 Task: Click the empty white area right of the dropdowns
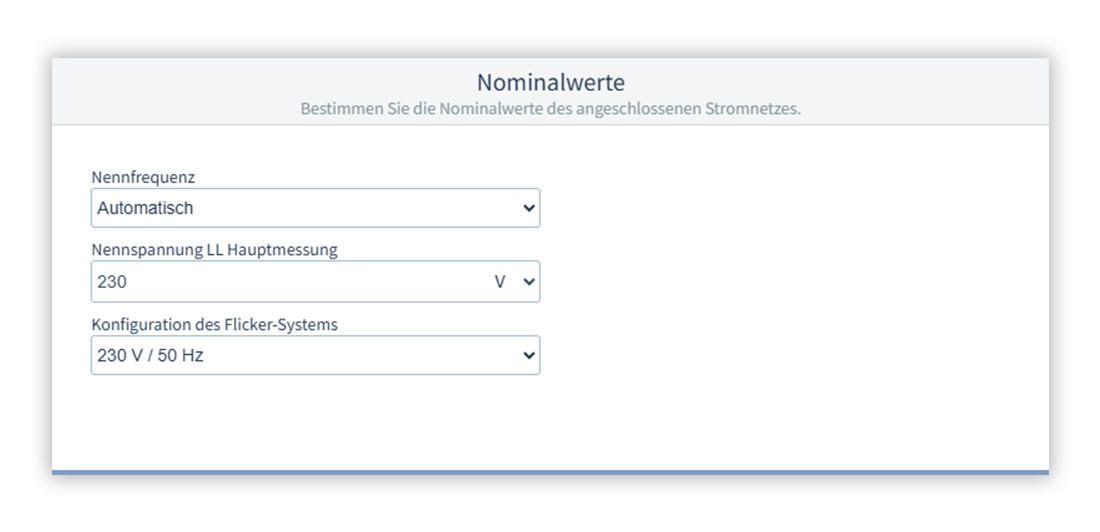point(790,280)
